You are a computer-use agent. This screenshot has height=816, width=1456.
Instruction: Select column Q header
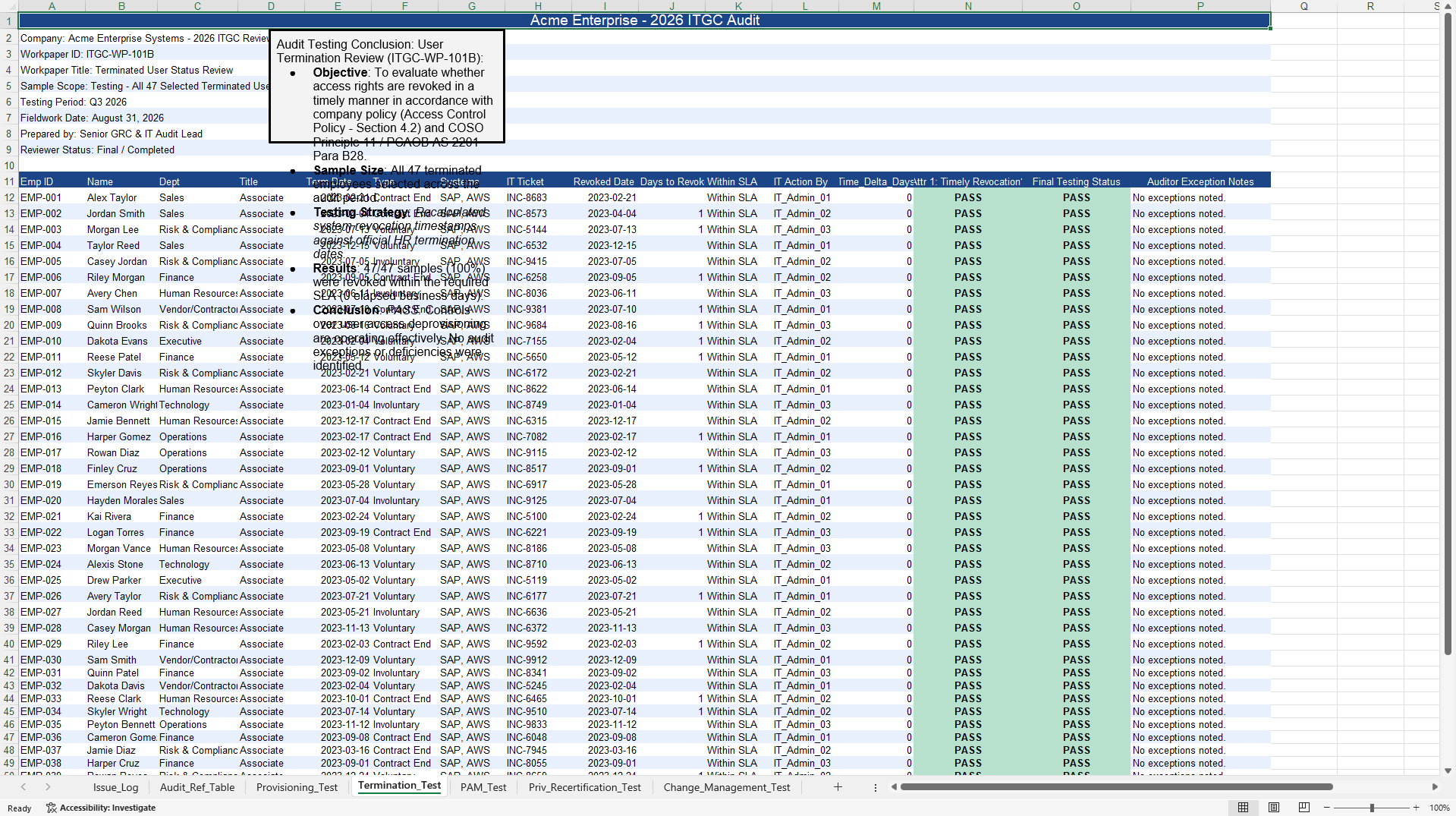pos(1304,6)
